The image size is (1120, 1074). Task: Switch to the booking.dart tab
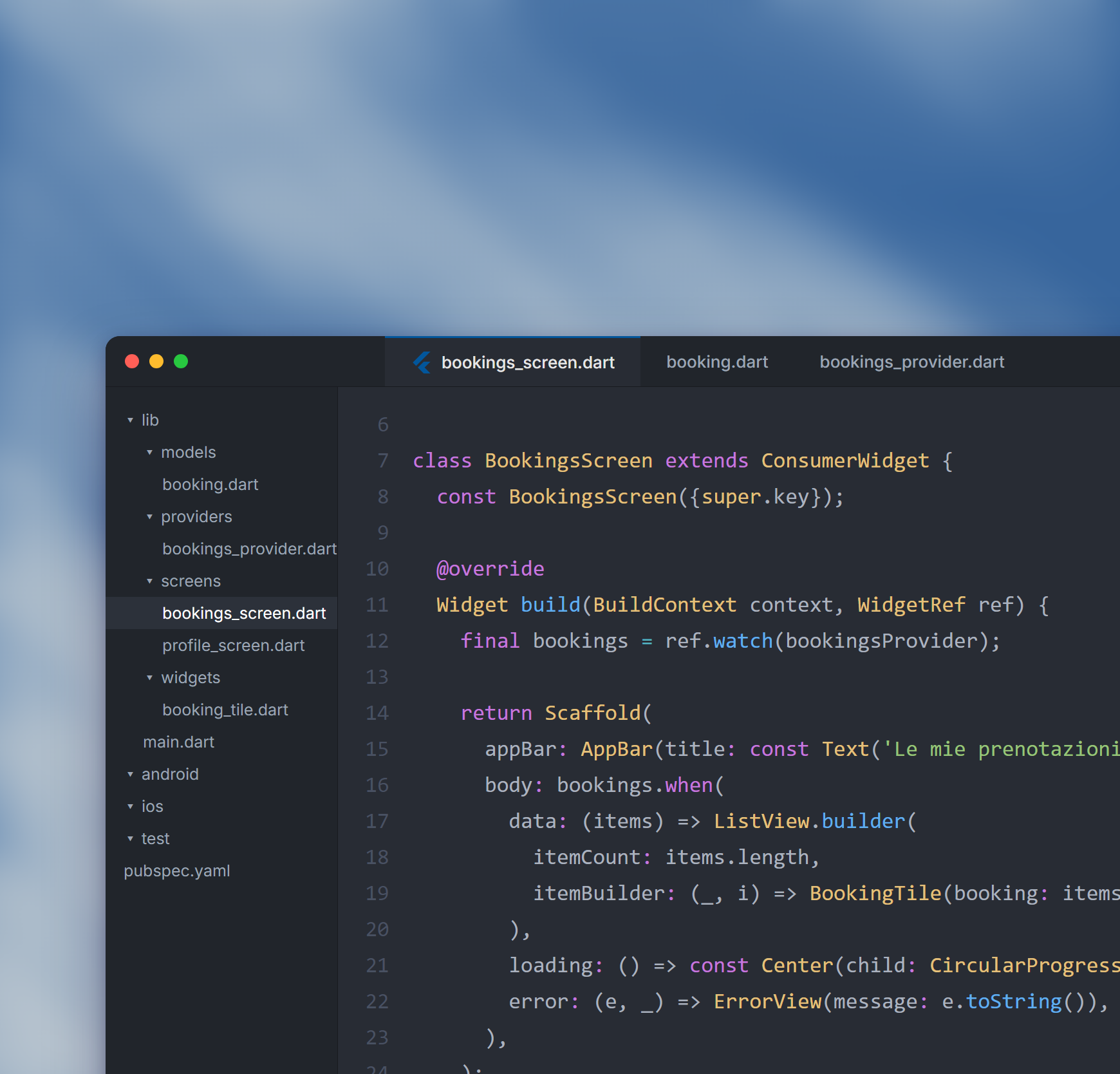coord(717,362)
